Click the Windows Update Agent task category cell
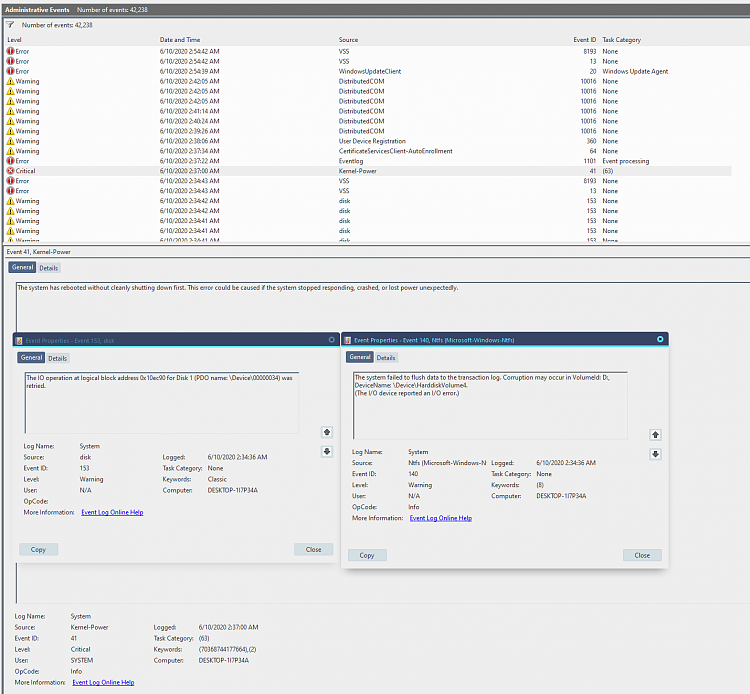The height and width of the screenshot is (694, 750). pos(635,71)
